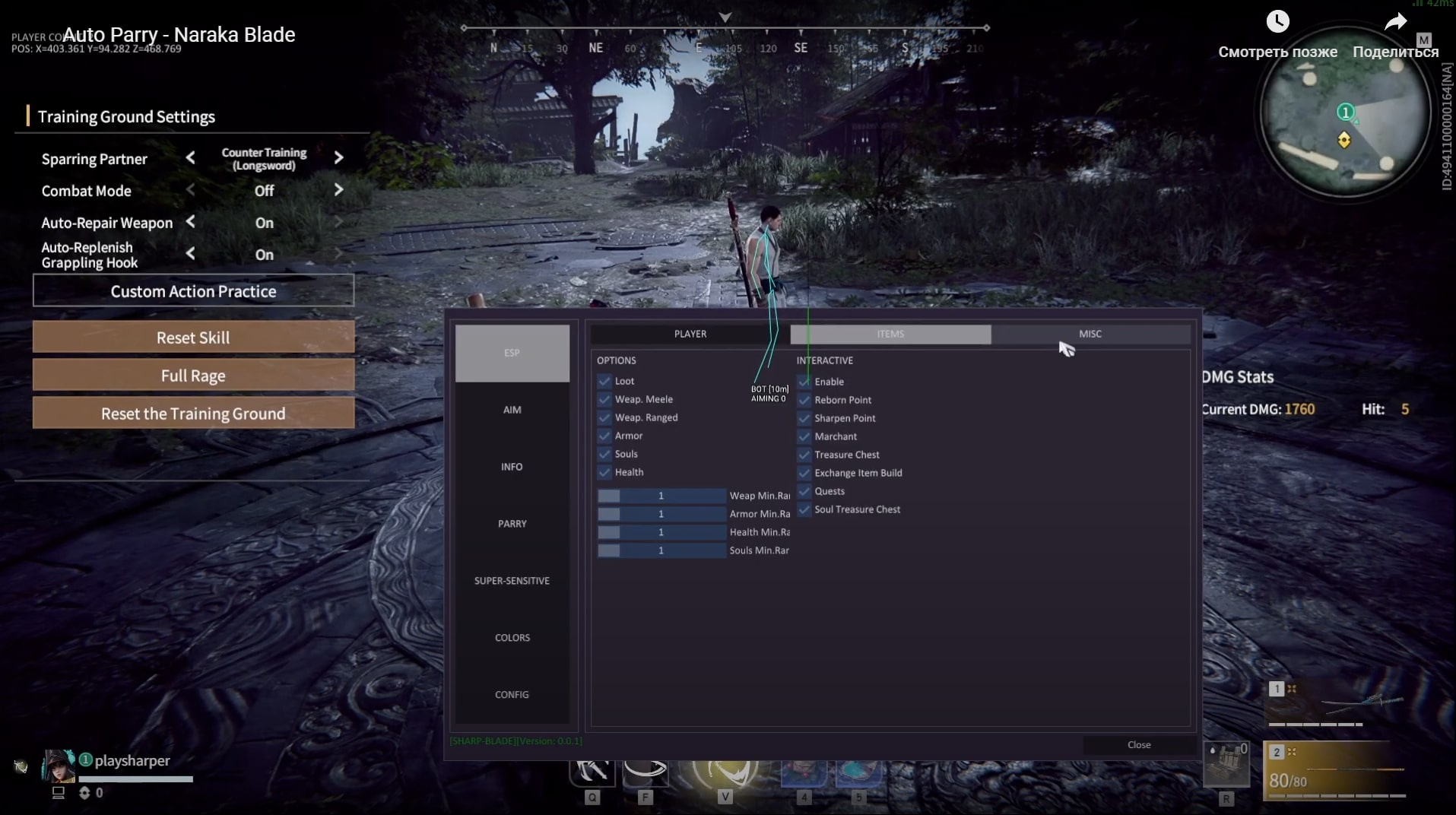Click the circular minimap
Image resolution: width=1456 pixels, height=815 pixels.
tap(1345, 113)
